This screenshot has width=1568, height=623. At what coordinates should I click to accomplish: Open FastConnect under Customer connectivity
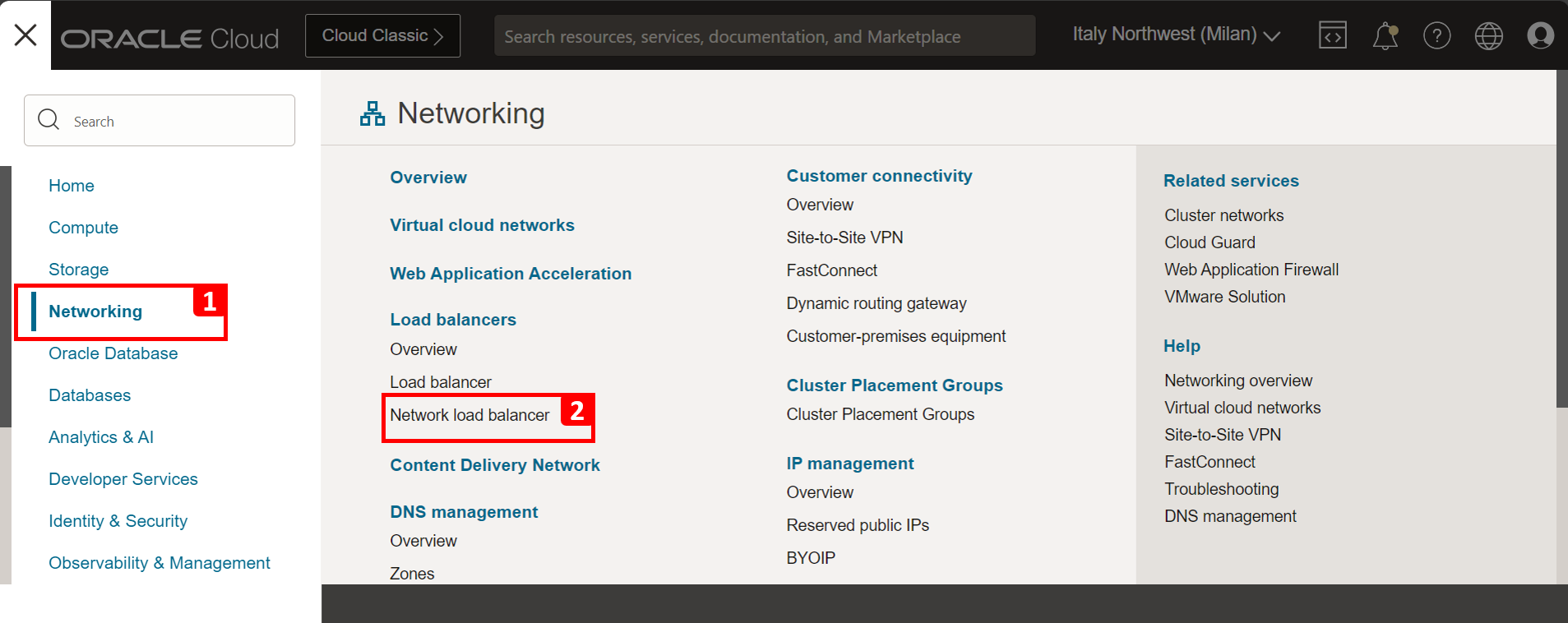pyautogui.click(x=831, y=270)
